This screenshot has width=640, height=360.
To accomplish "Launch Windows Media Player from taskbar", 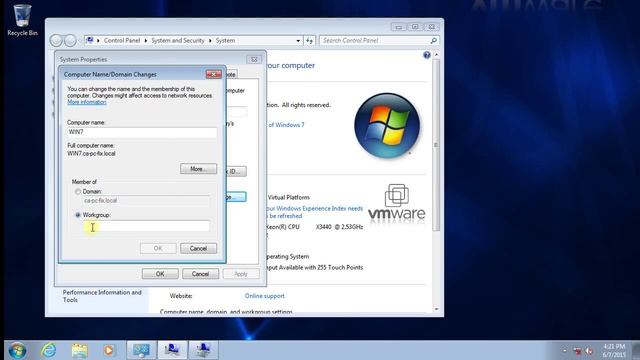I will click(x=109, y=350).
